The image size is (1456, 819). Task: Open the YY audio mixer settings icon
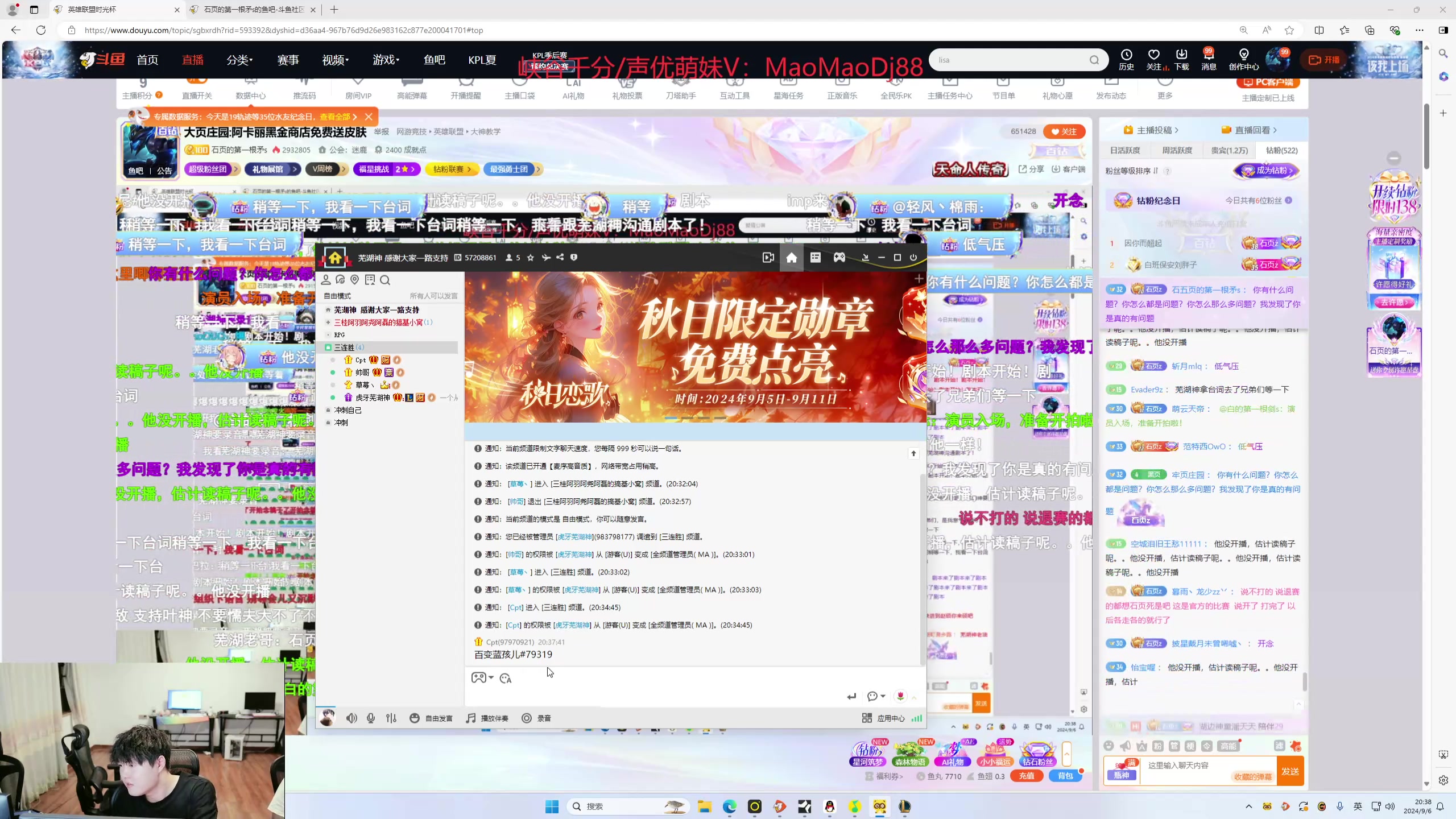coord(391,718)
